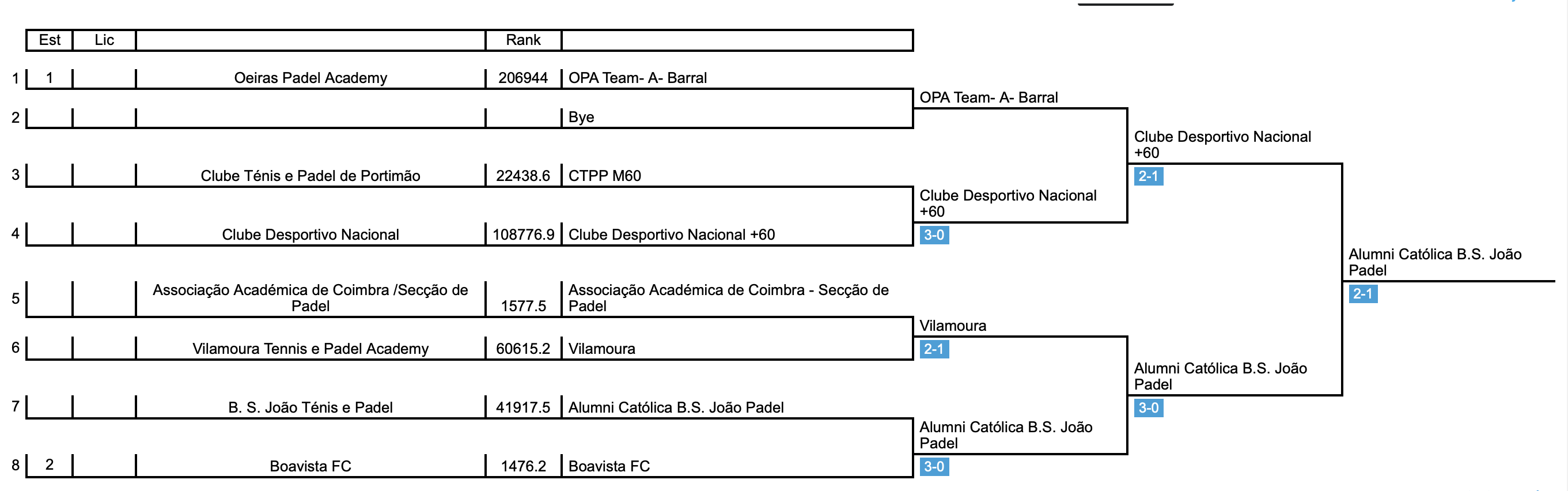Select the final winner Alumni Católica B.S. João Padel
The height and width of the screenshot is (491, 1568).
[x=1434, y=262]
